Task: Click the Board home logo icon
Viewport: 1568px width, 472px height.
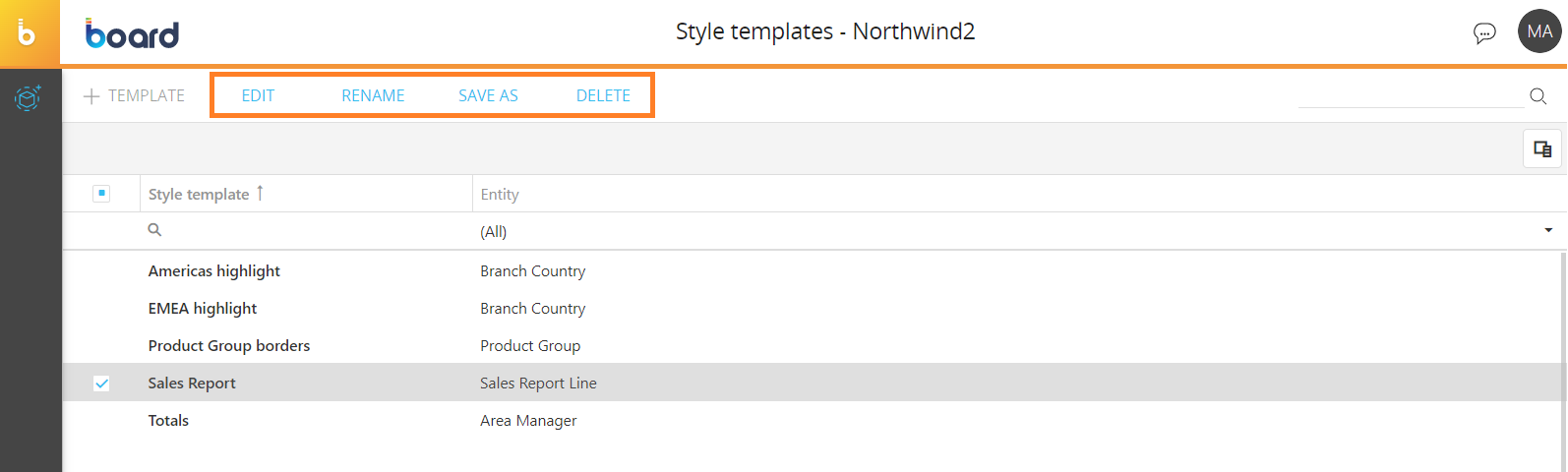Action: point(28,32)
